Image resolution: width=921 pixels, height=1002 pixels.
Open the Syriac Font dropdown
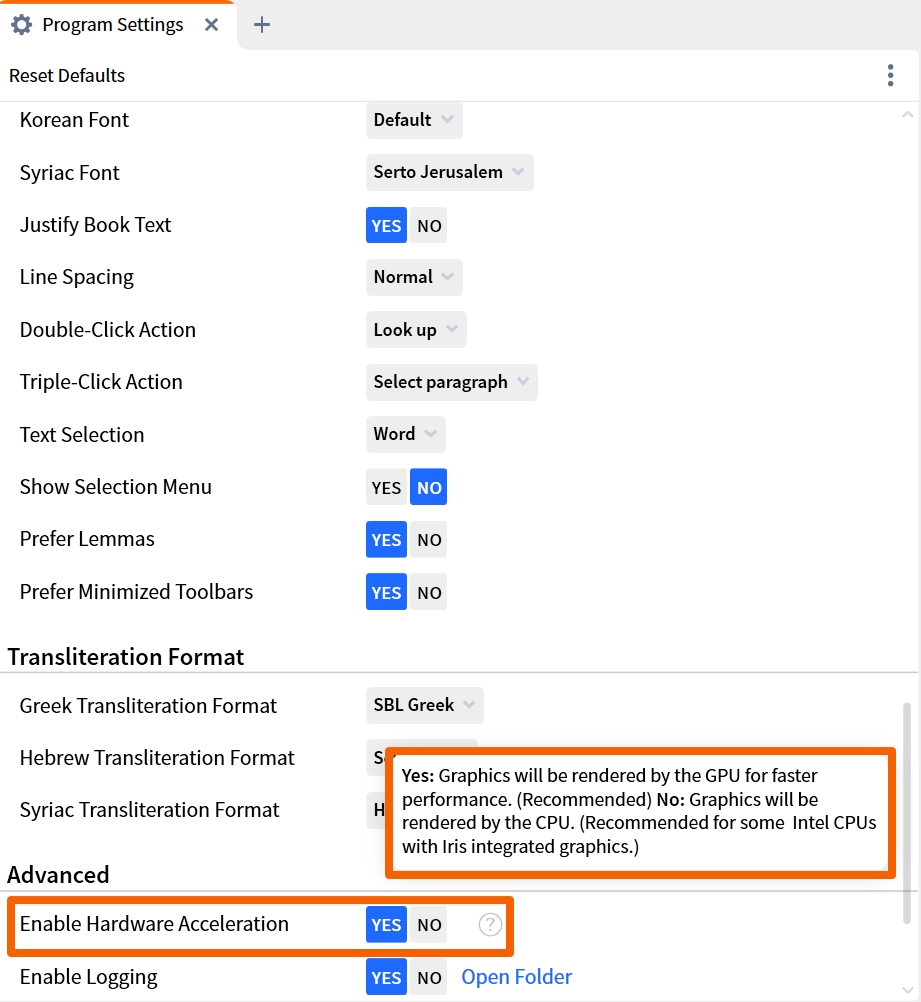click(449, 173)
